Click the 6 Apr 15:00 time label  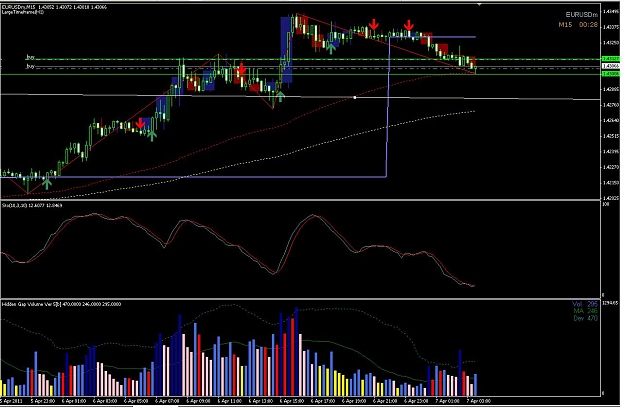292,401
